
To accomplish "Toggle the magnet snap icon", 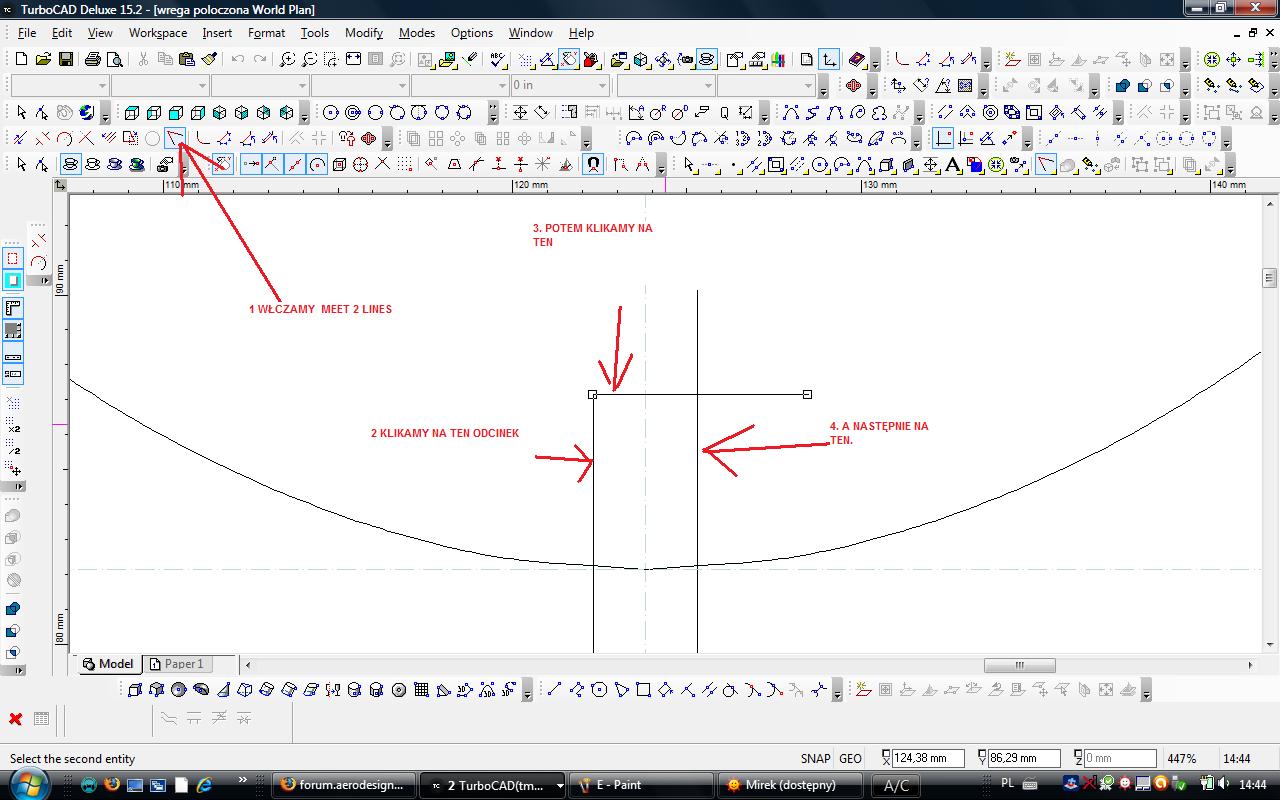I will pos(593,165).
